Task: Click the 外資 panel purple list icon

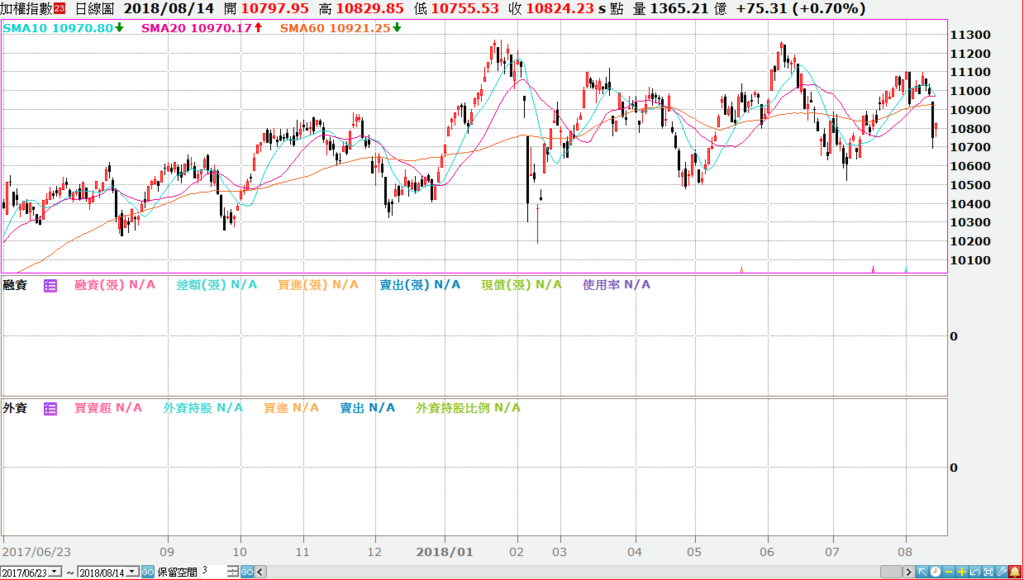Action: pyautogui.click(x=50, y=409)
